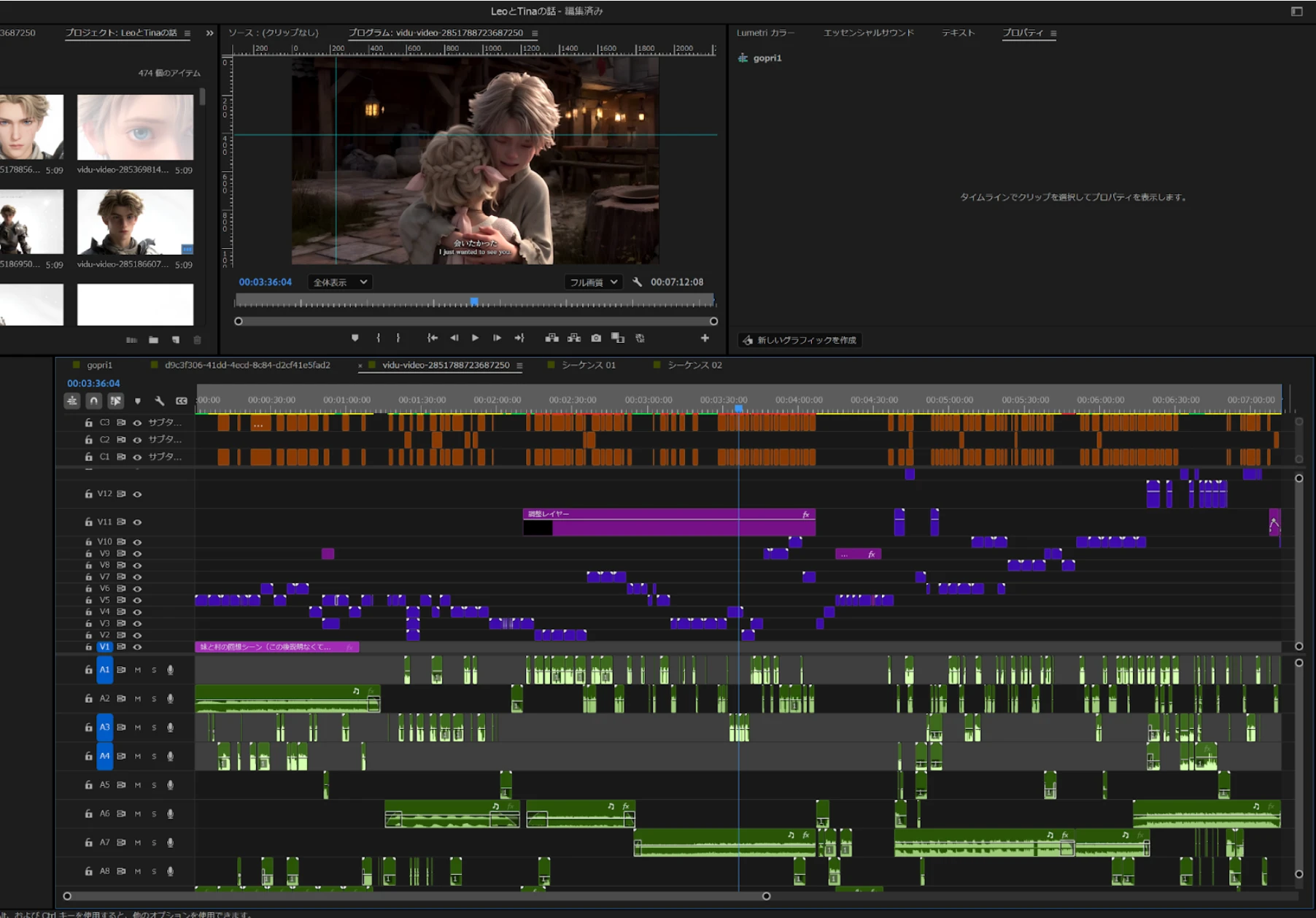Screen dimensions: 1316x918
Task: Click Program monitor playhead marker on scrubber
Action: coord(474,301)
